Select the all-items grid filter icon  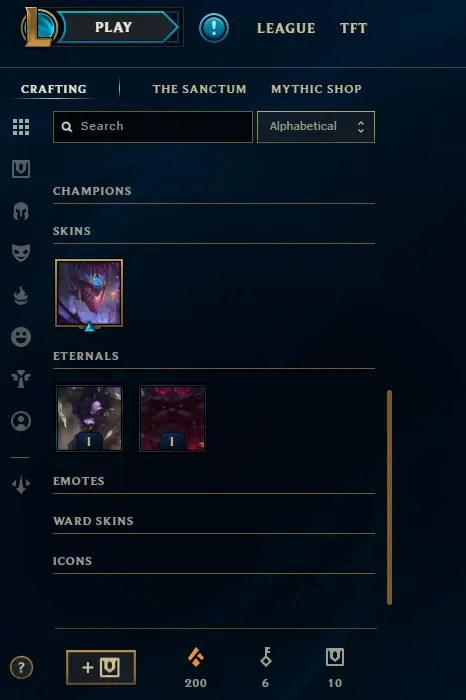click(x=21, y=127)
